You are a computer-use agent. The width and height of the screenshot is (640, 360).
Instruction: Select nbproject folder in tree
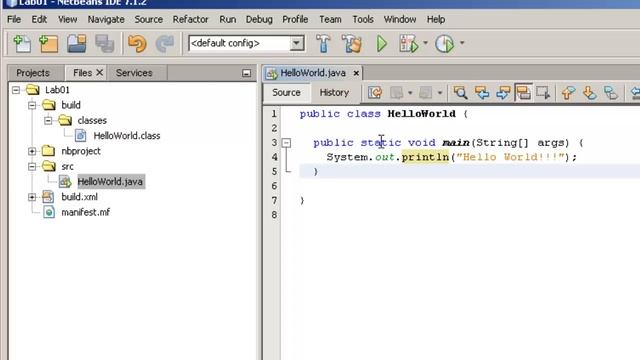coord(81,151)
